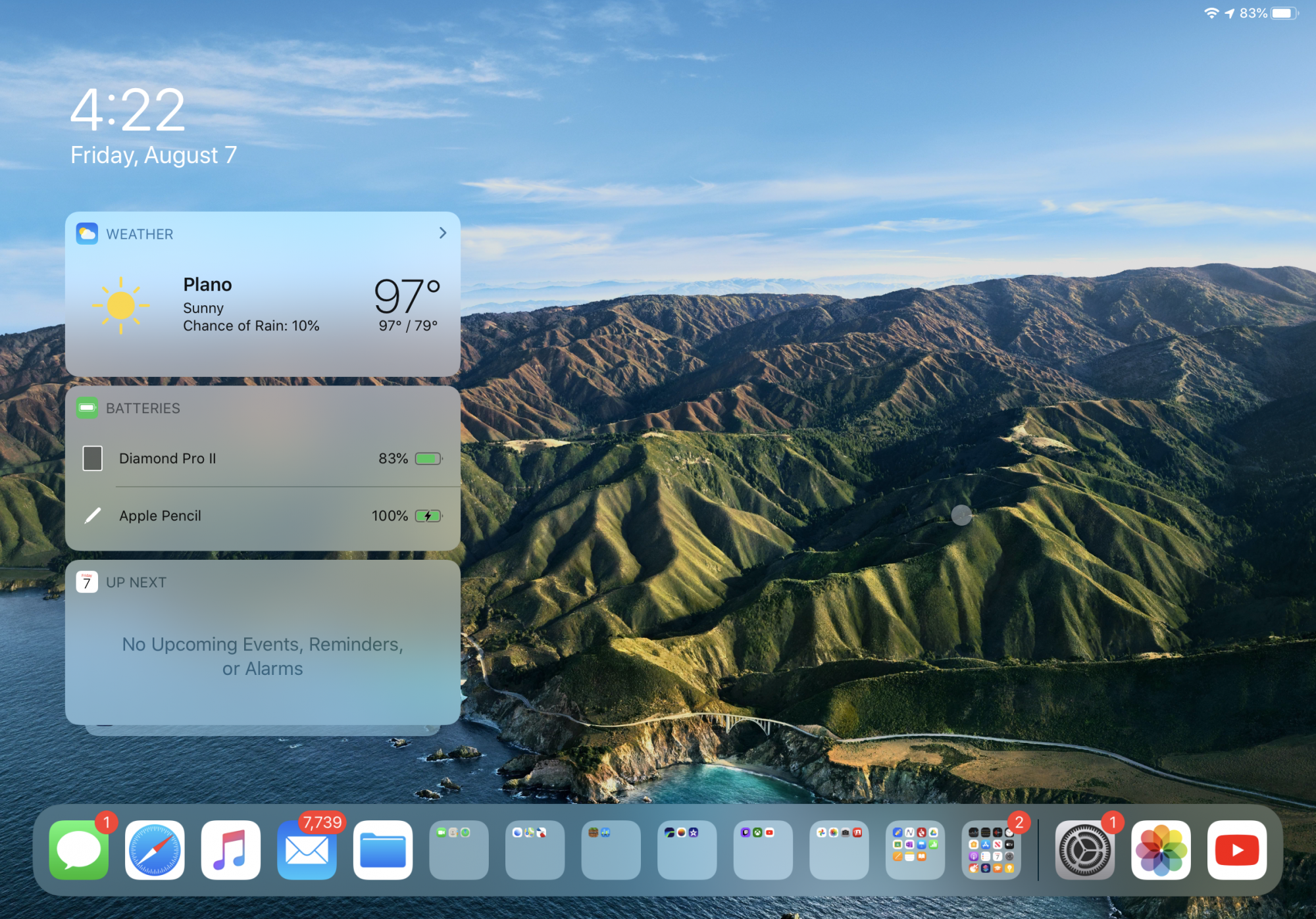
Task: Tap the Plano weather forecast
Action: pyautogui.click(x=263, y=305)
